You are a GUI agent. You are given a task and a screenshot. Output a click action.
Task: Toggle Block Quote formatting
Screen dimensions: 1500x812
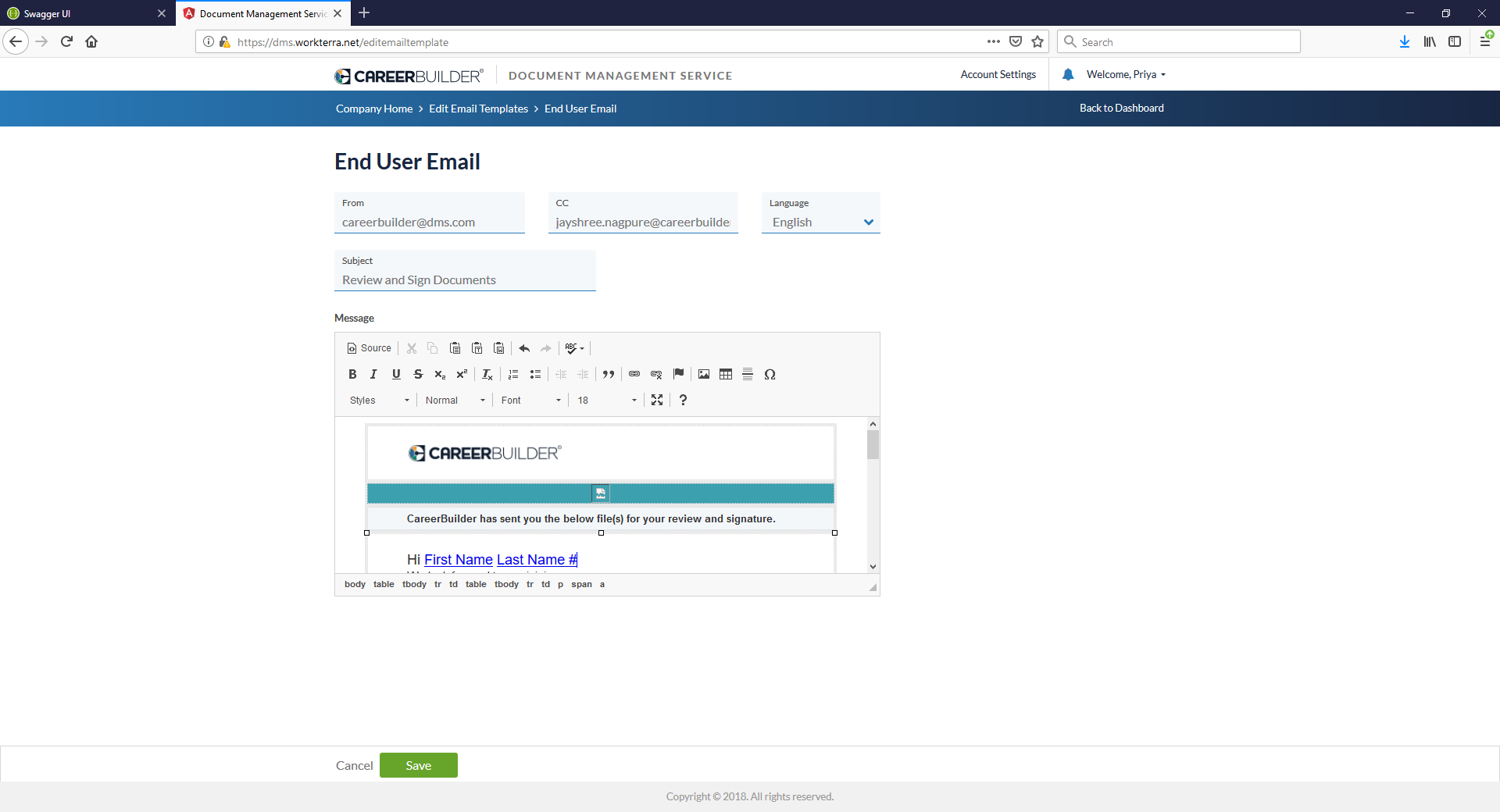pyautogui.click(x=609, y=374)
